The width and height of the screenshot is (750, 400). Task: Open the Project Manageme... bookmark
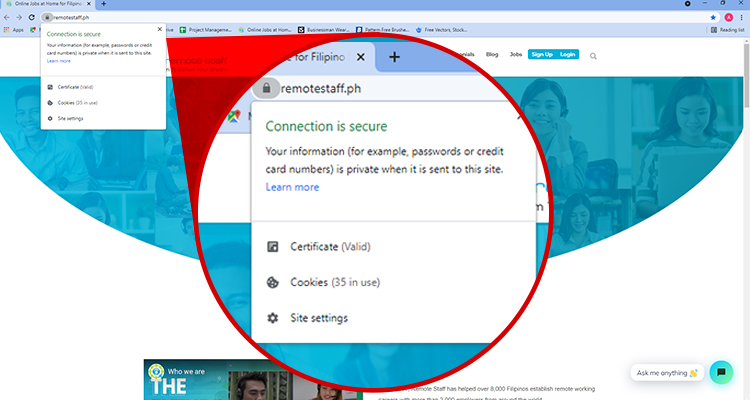click(206, 30)
